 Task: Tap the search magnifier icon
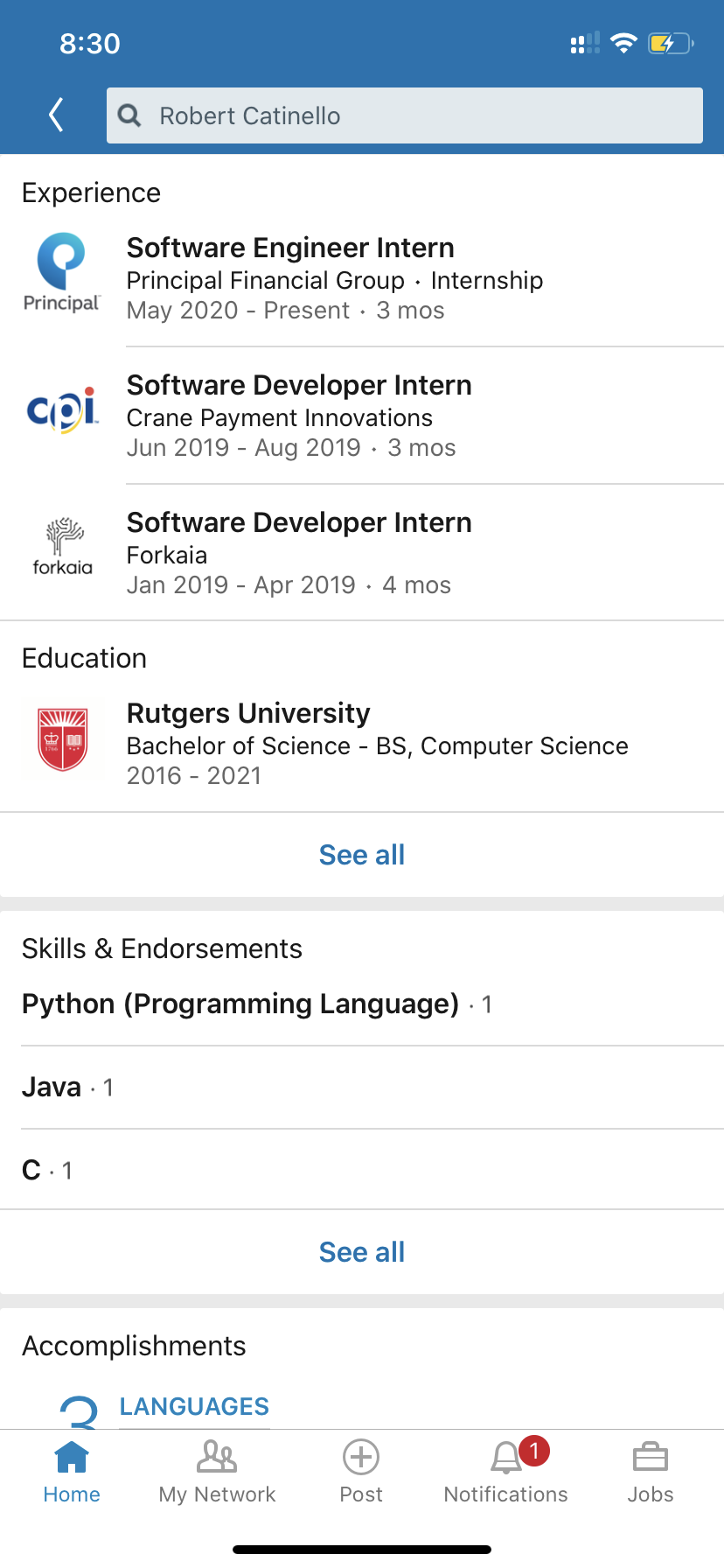pos(129,115)
